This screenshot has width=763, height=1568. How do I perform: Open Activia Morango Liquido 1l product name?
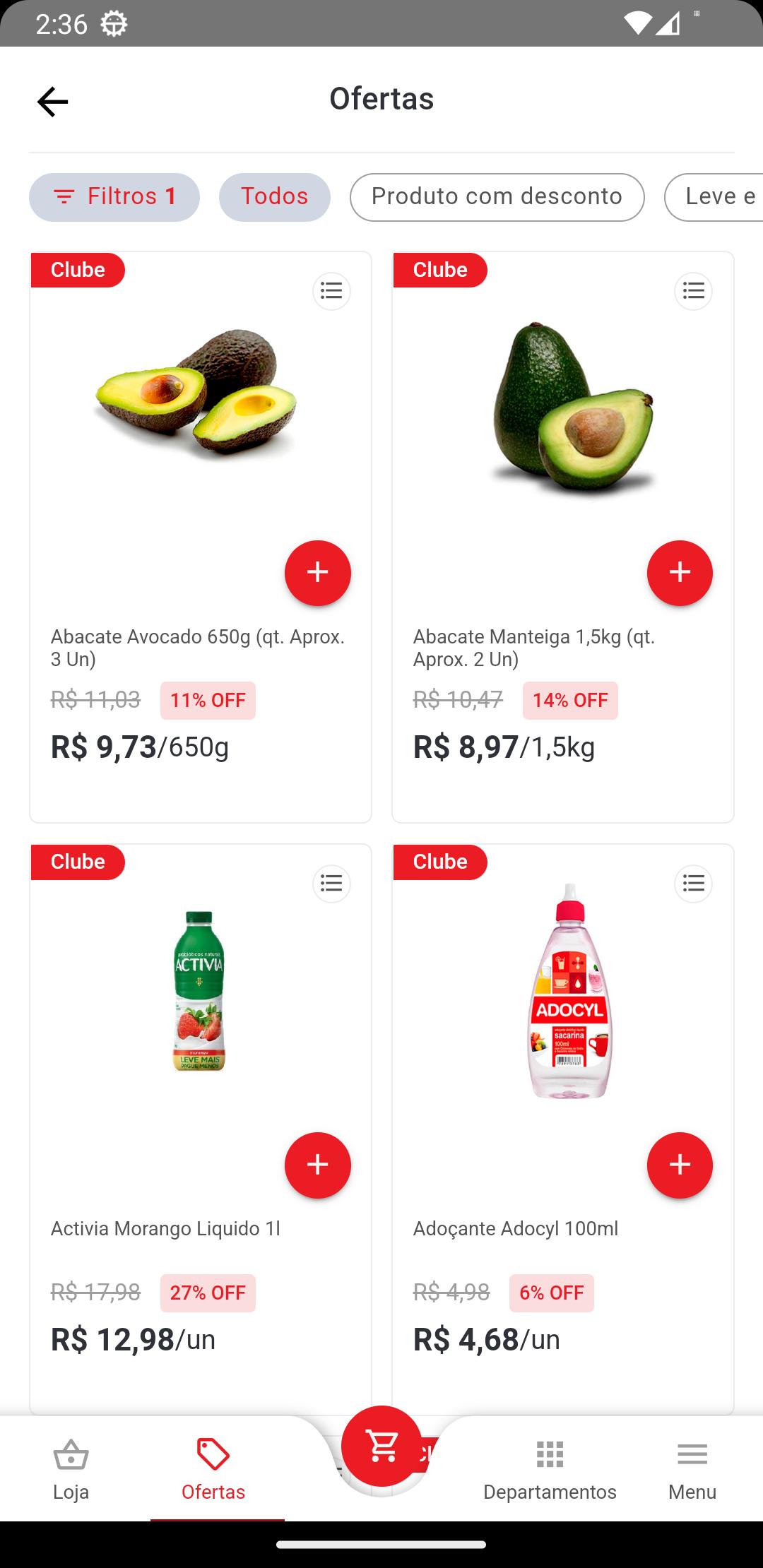165,1229
